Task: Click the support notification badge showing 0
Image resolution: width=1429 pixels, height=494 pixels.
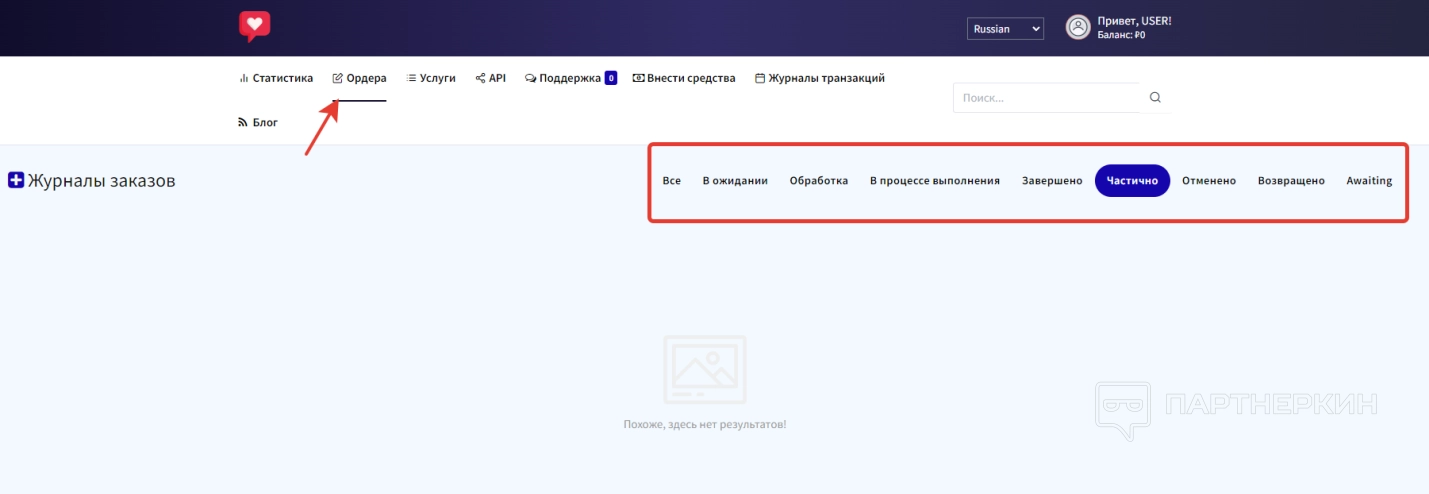Action: [x=611, y=78]
